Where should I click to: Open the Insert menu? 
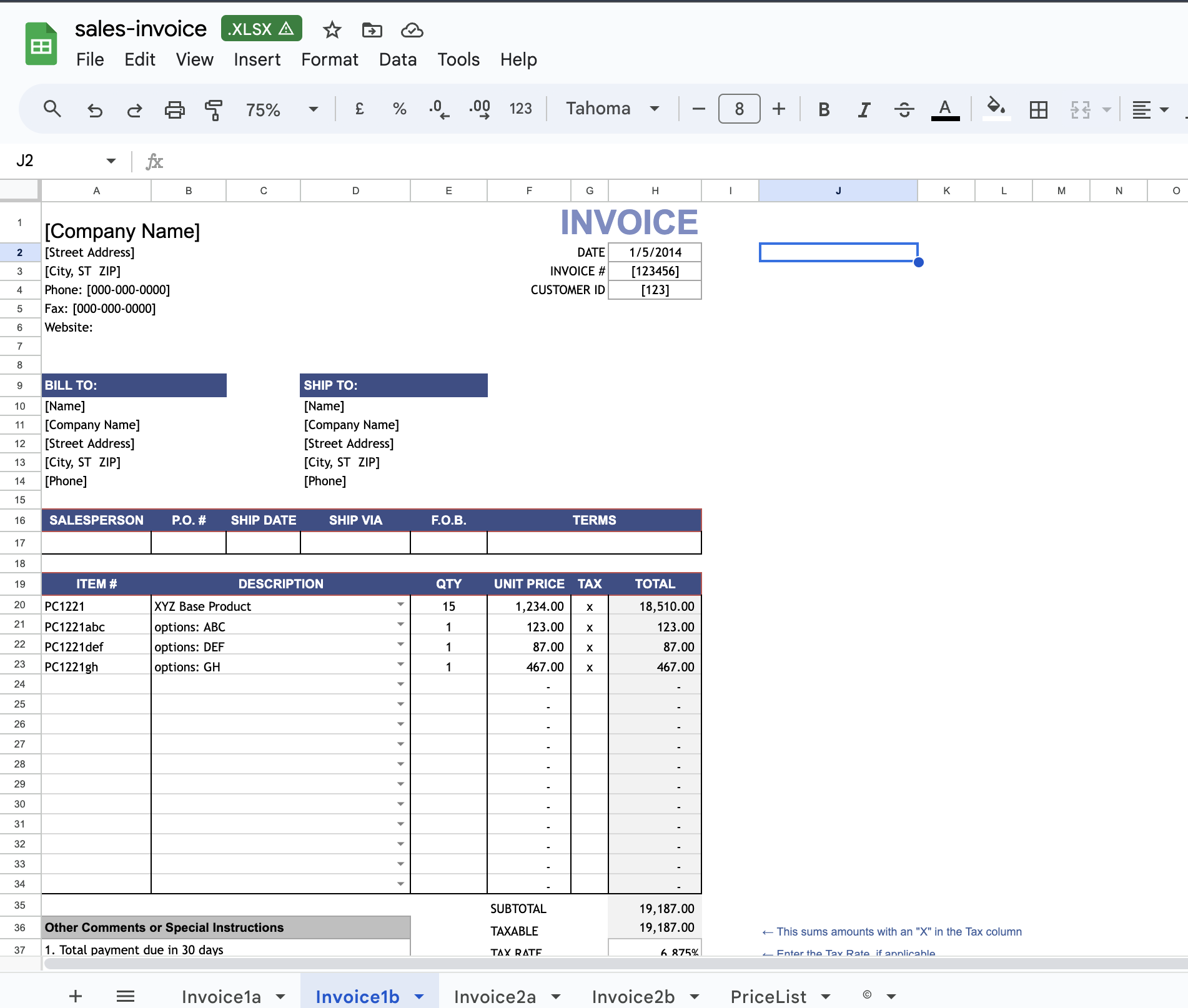[x=257, y=59]
